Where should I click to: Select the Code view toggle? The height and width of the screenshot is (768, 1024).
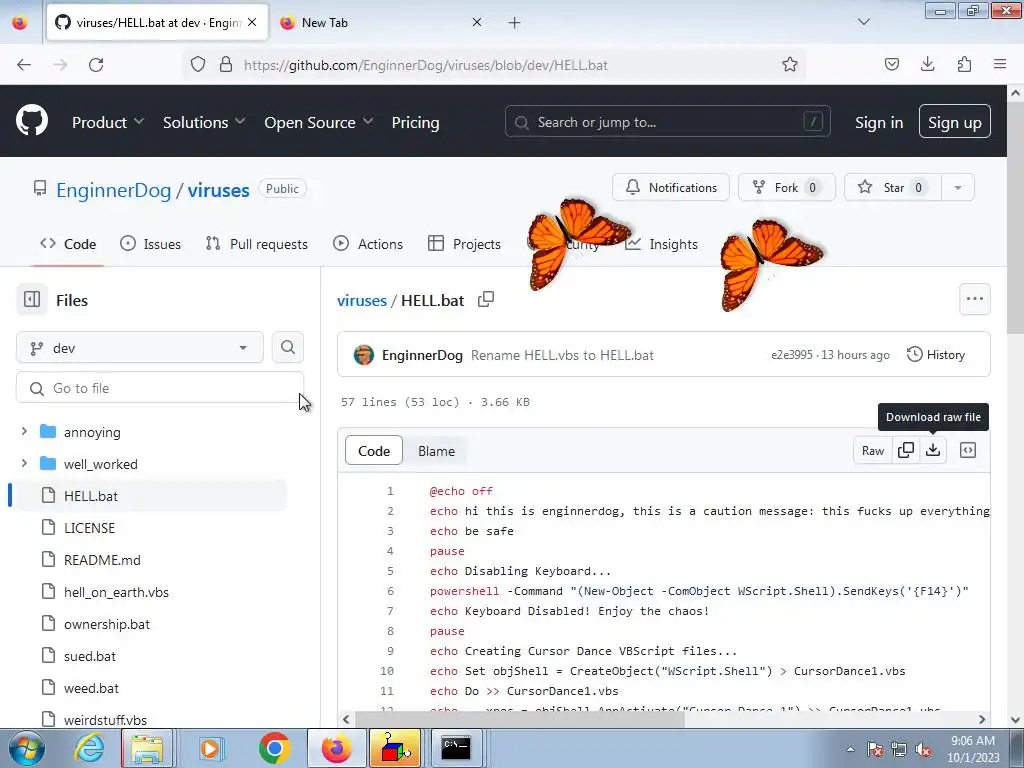tap(374, 451)
